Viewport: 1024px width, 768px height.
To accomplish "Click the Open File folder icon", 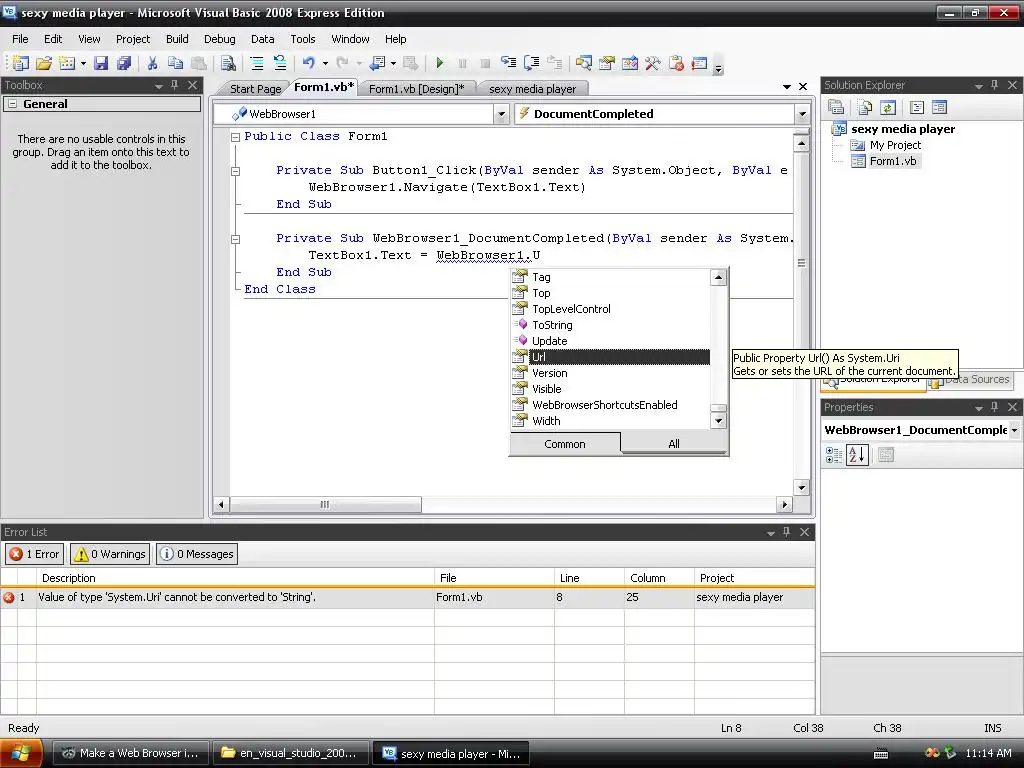I will coord(44,63).
